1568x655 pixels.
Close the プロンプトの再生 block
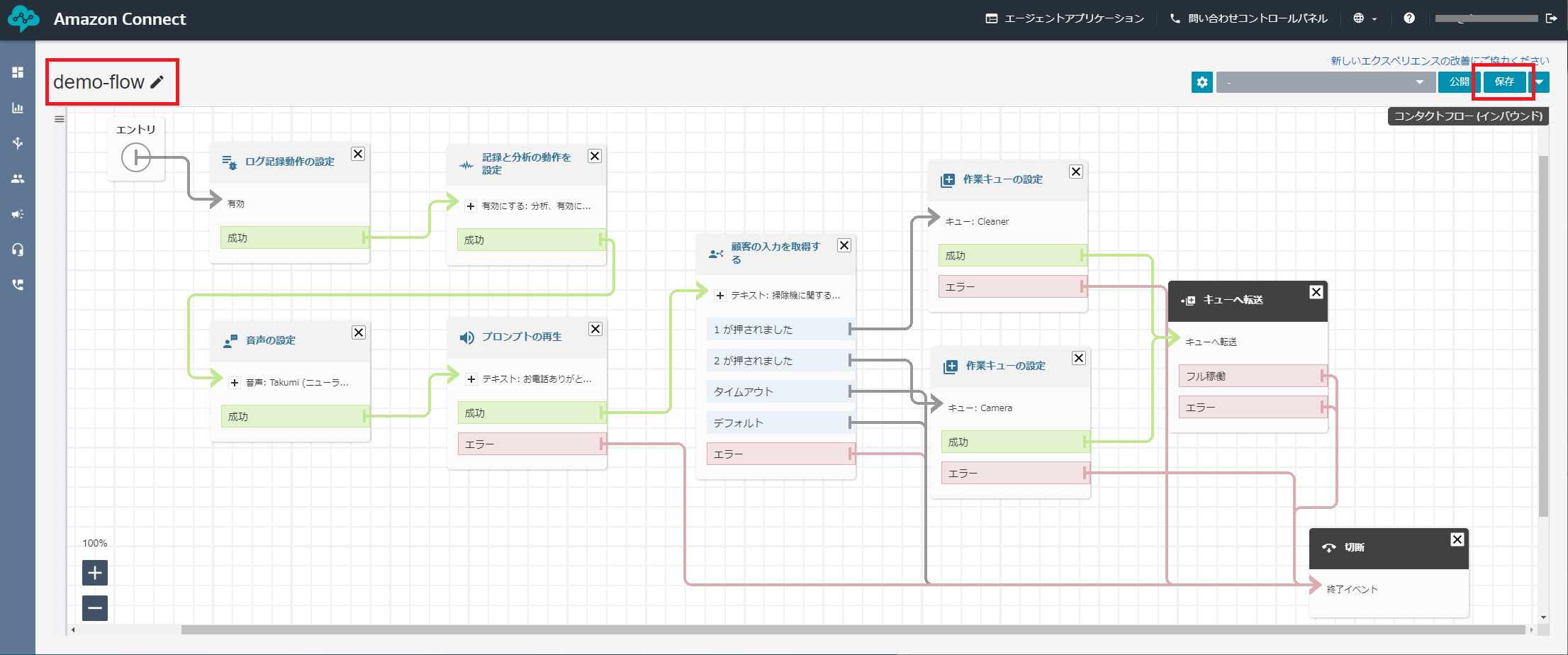point(595,329)
